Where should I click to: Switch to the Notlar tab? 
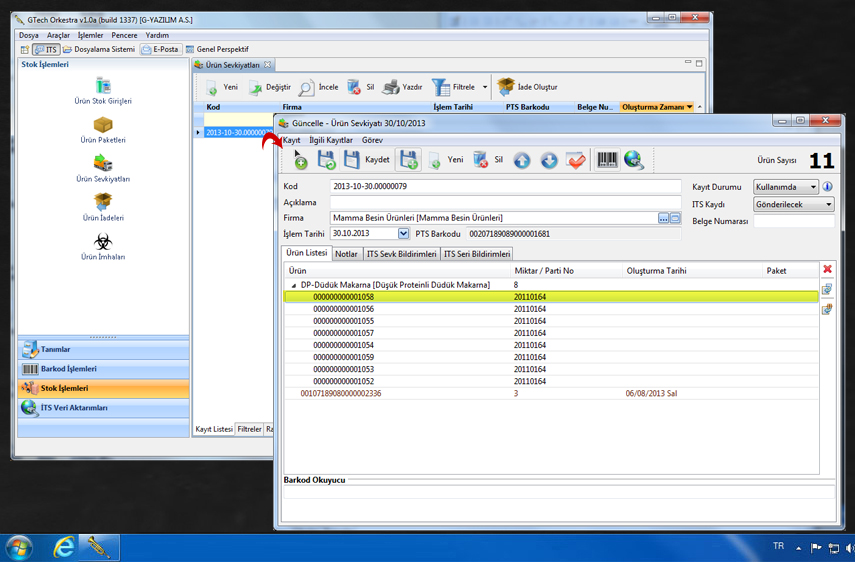pos(346,254)
